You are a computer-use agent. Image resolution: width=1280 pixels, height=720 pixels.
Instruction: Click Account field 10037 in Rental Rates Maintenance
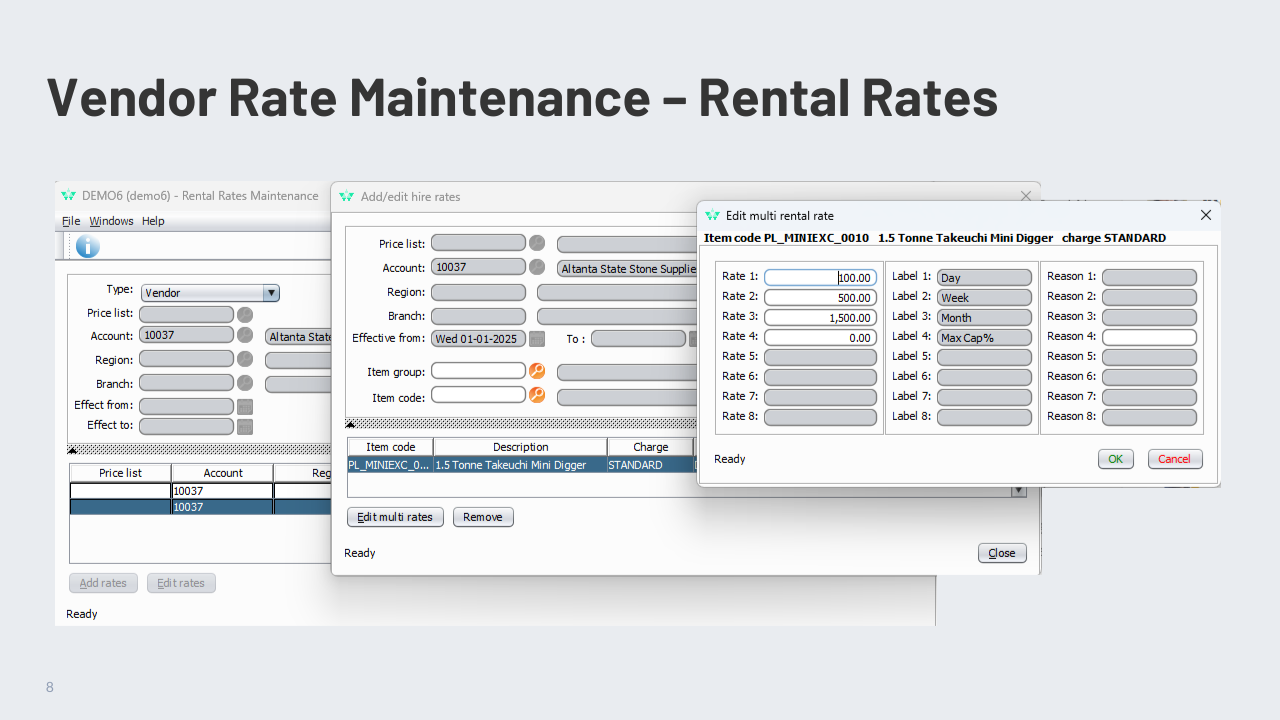tap(186, 335)
